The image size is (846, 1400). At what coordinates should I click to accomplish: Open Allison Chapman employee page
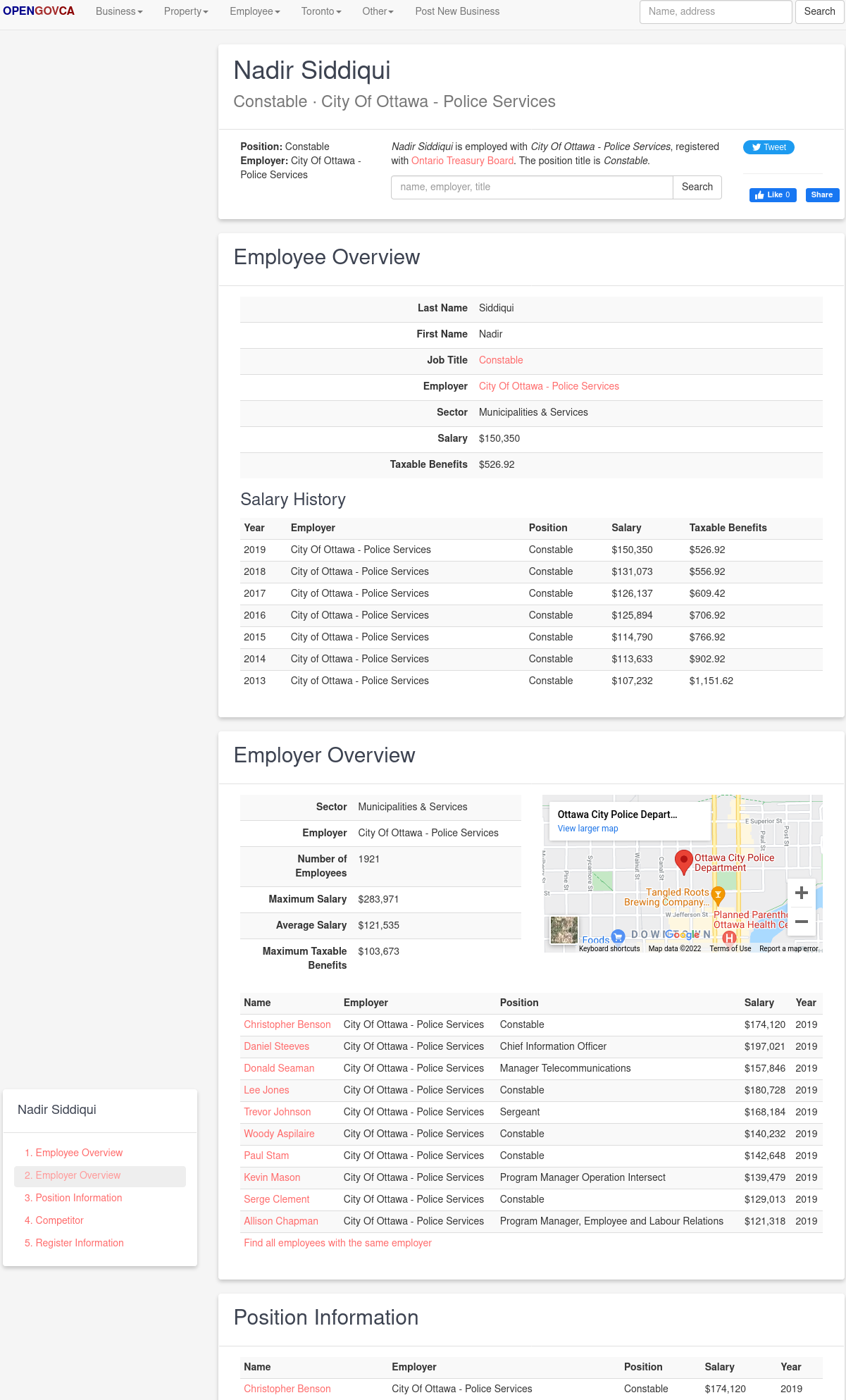[x=281, y=1221]
